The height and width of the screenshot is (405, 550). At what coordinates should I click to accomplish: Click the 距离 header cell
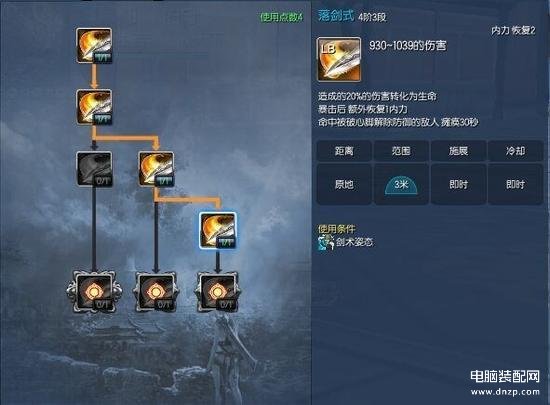click(x=344, y=151)
